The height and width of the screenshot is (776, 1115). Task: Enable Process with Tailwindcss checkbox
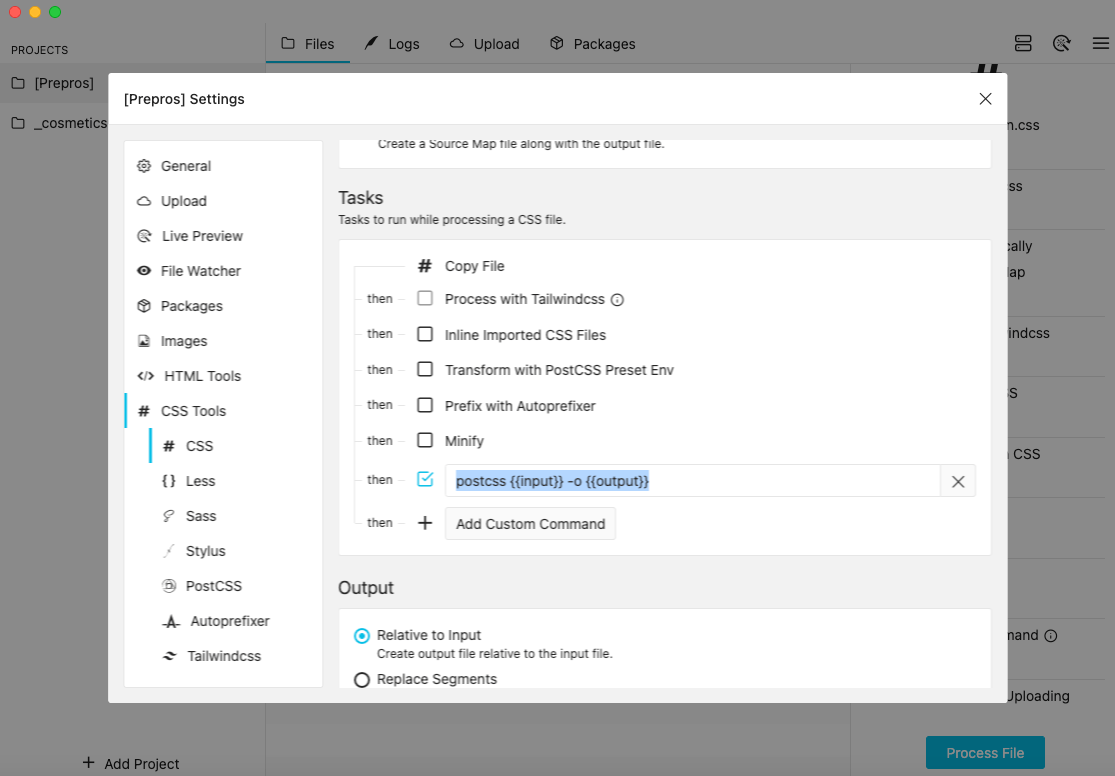[425, 299]
